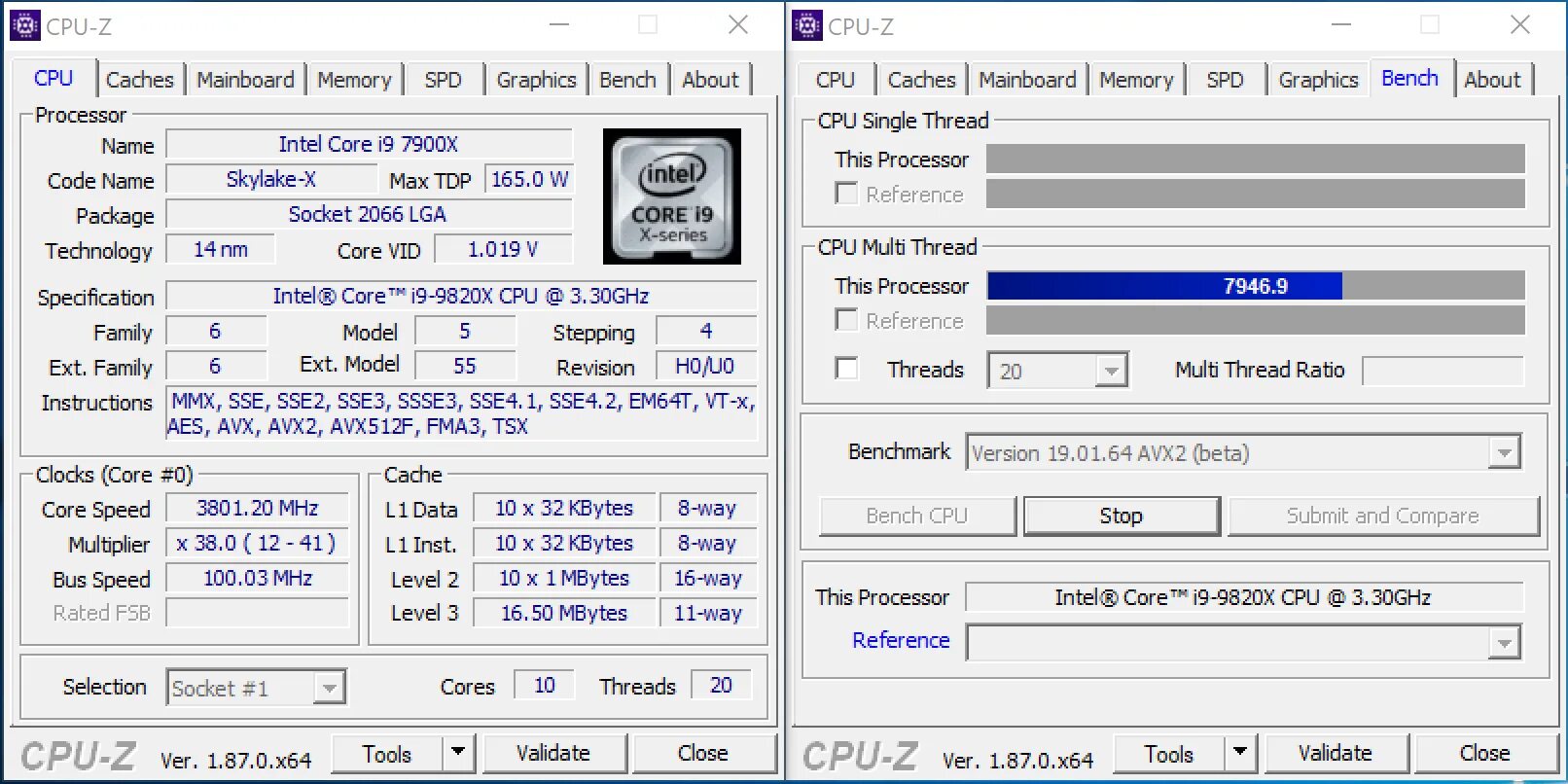
Task: Open Mainboard tab in left window
Action: coord(245,80)
